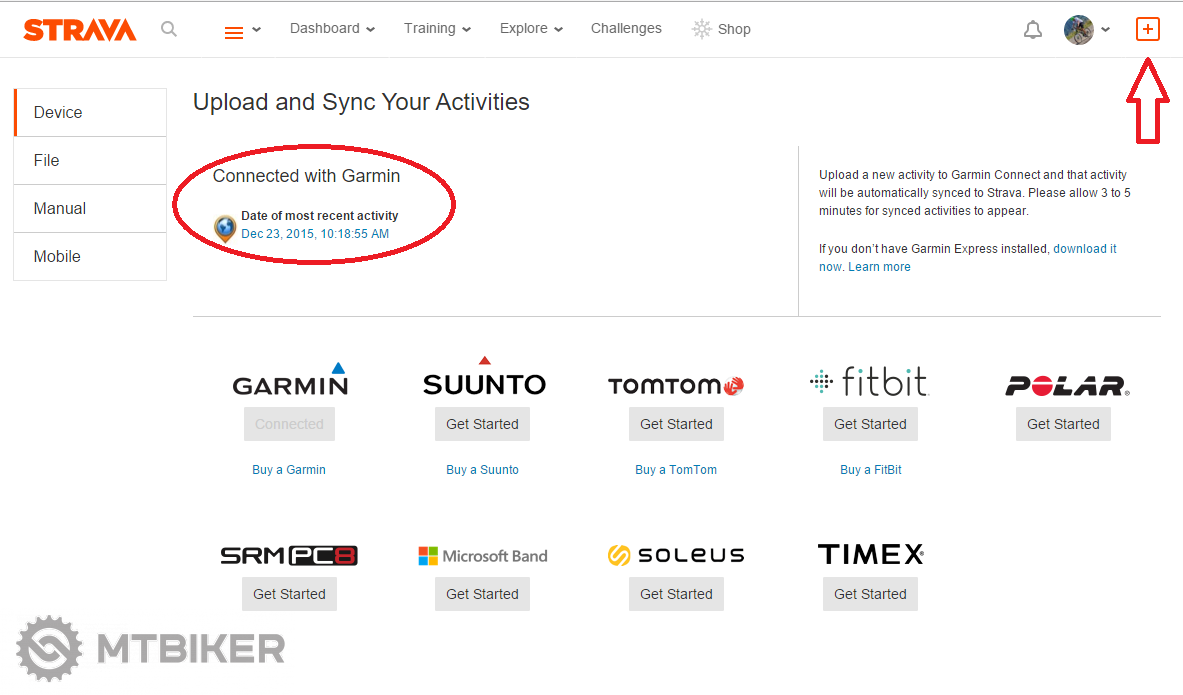Screen dimensions: 1183x695
Task: Click the Timex logo
Action: [x=871, y=555]
